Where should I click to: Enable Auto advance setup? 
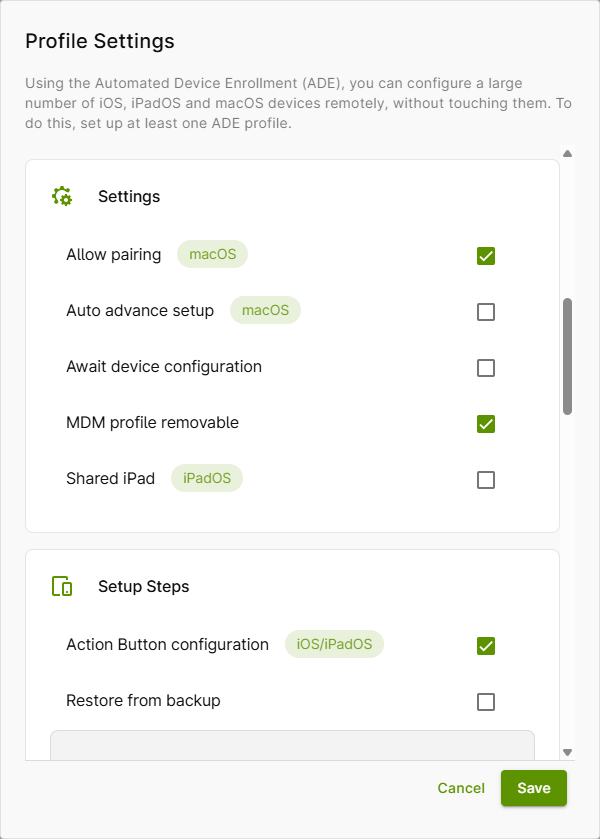pyautogui.click(x=485, y=312)
